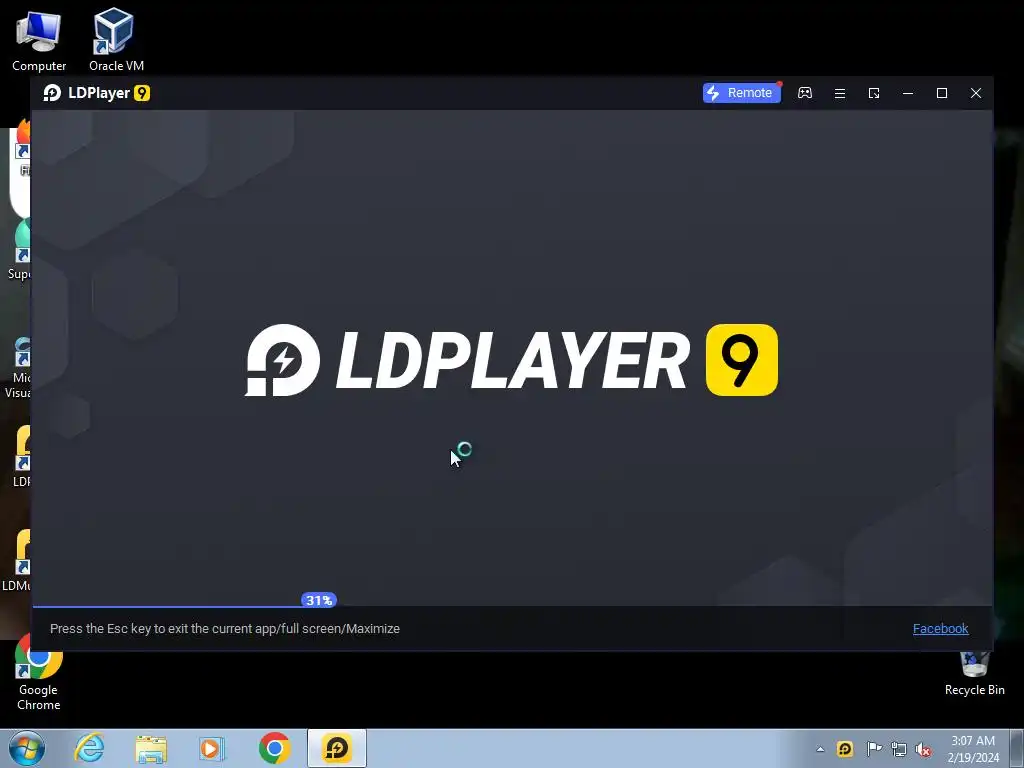1024x768 pixels.
Task: Open the Facebook link
Action: (940, 628)
